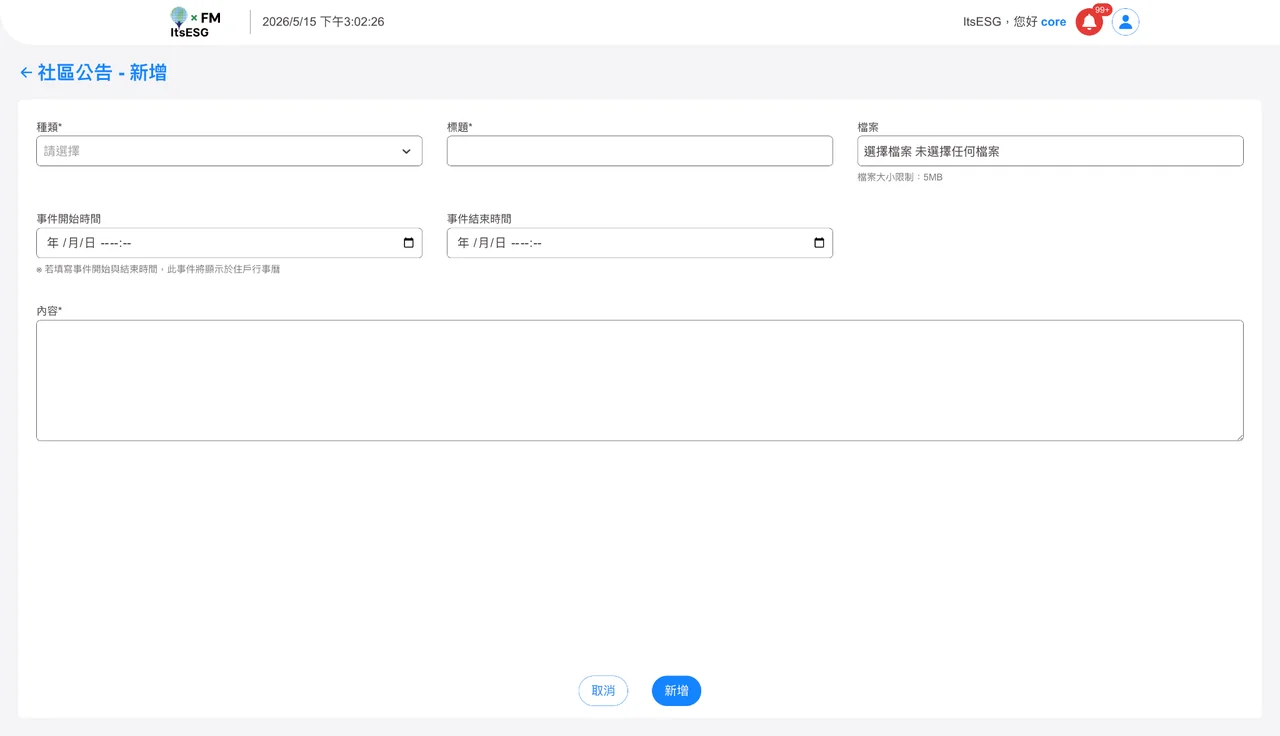This screenshot has width=1280, height=736.
Task: Open the notification bell with 99+ badge
Action: tap(1089, 22)
